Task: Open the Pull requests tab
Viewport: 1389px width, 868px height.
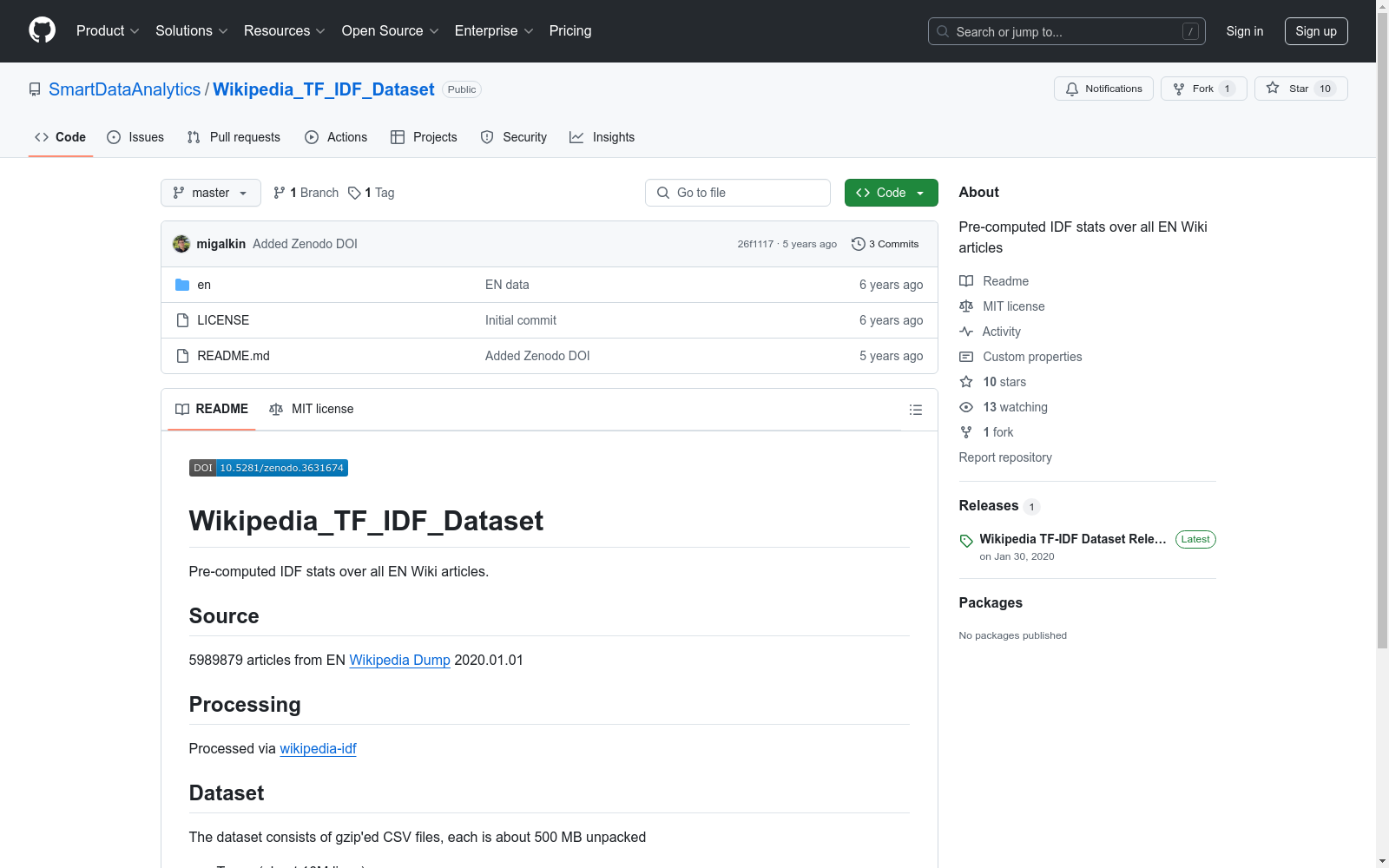Action: click(x=234, y=137)
